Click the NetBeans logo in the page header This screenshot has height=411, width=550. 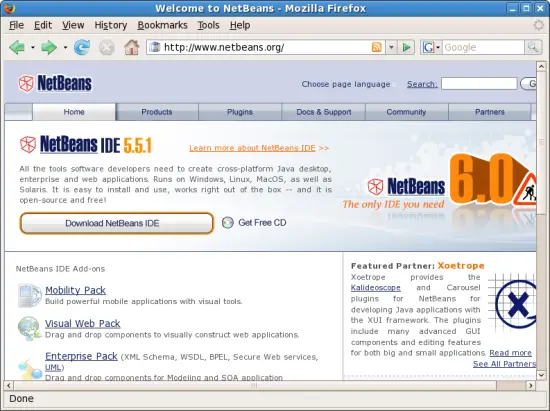click(x=55, y=83)
